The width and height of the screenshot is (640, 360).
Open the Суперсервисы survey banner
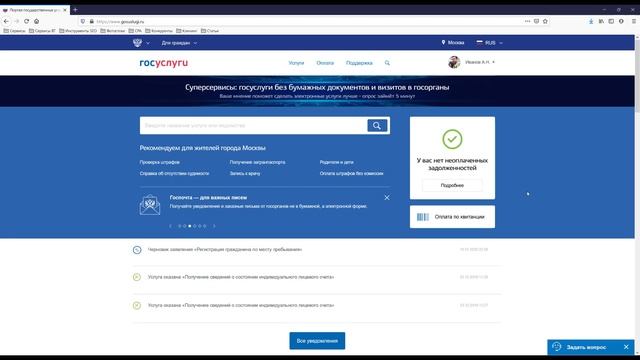[317, 91]
